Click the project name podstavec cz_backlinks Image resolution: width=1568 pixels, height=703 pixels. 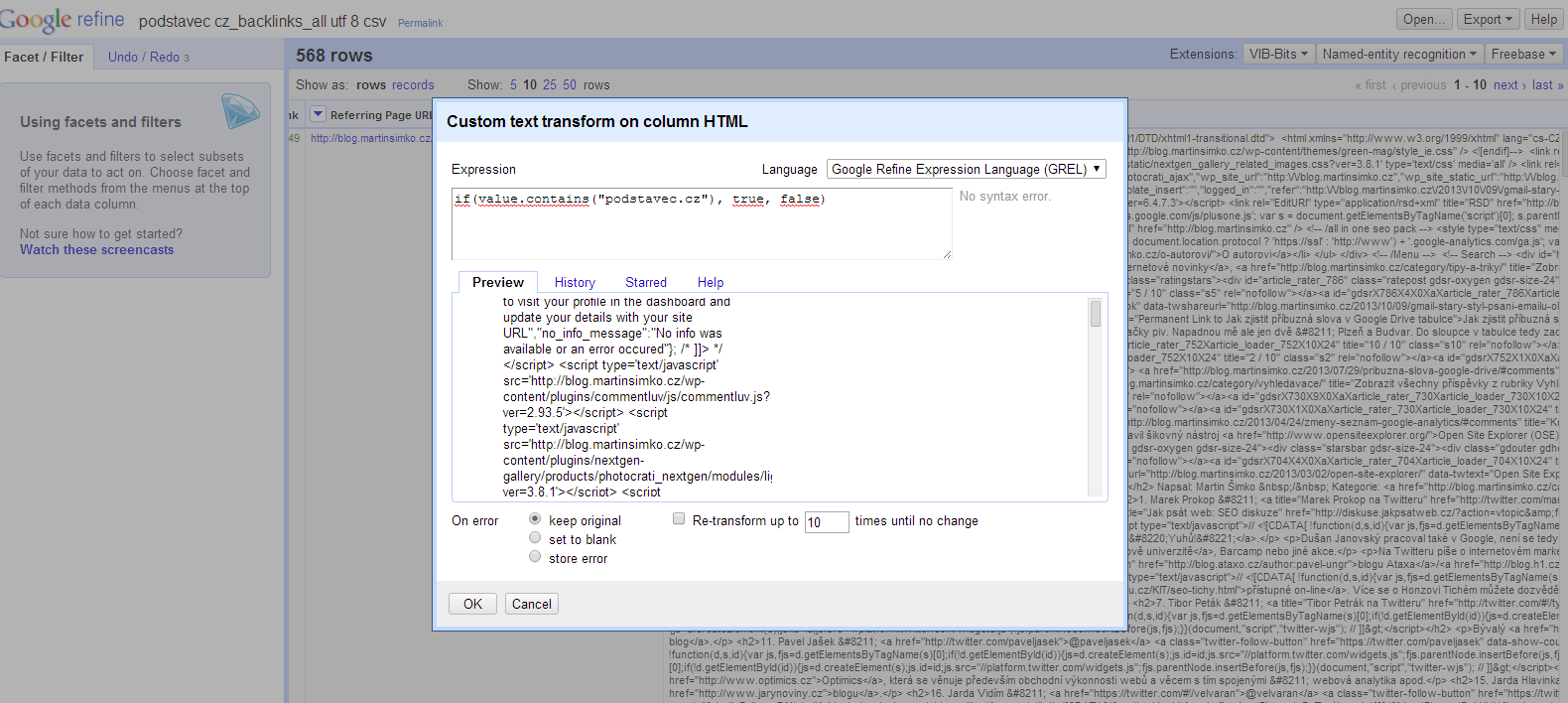[262, 21]
